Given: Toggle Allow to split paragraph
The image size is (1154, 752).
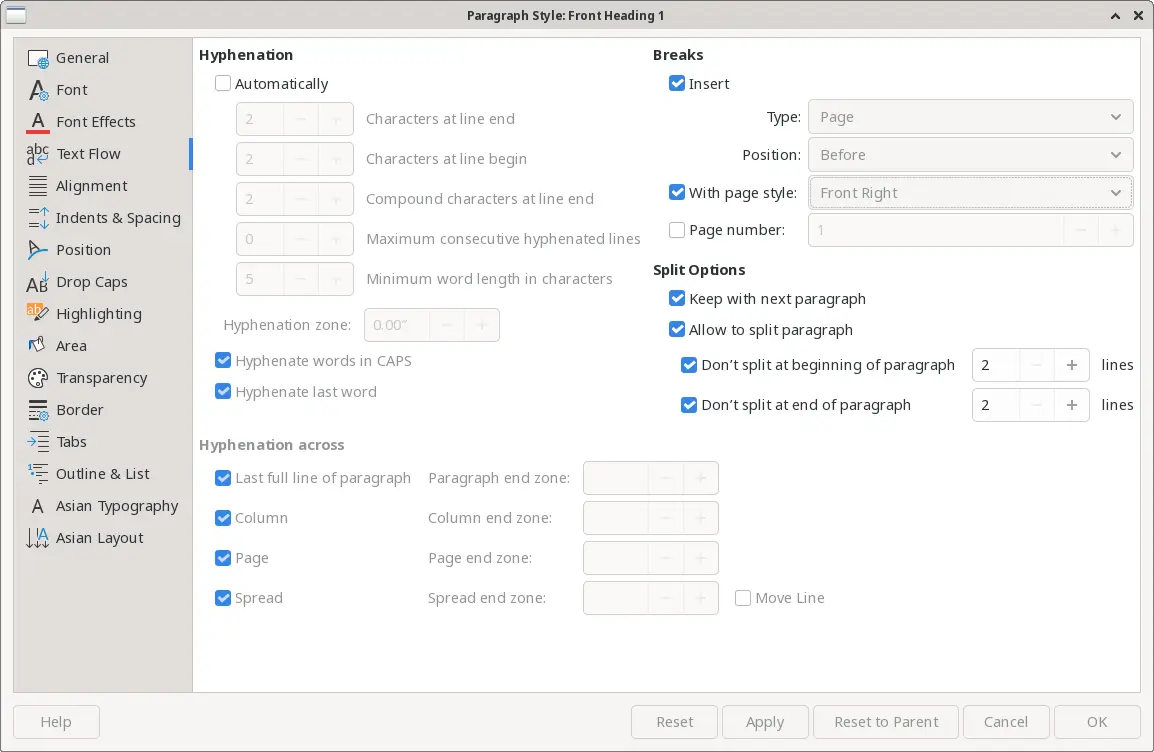Looking at the screenshot, I should click(677, 329).
